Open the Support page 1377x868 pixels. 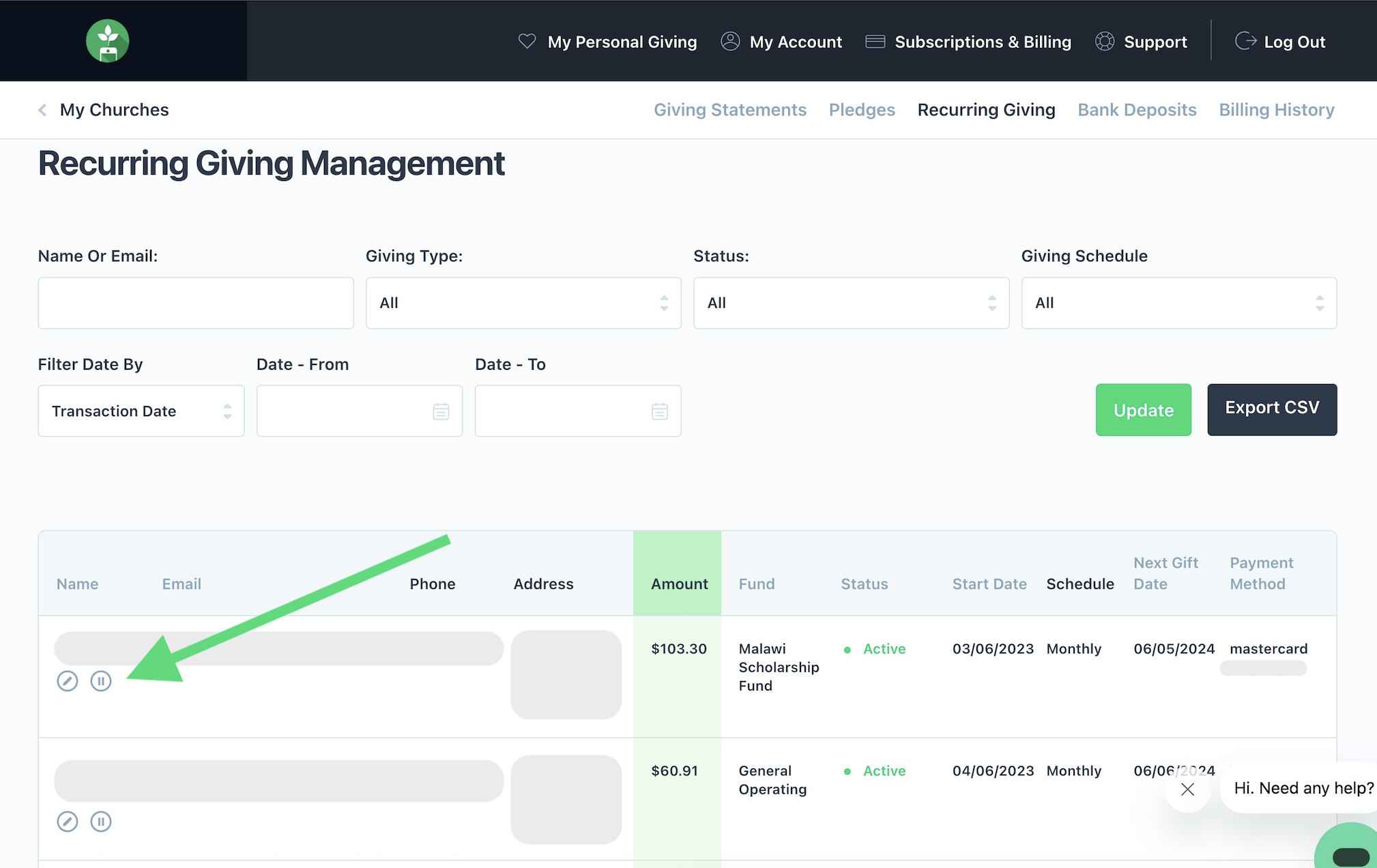1155,42
